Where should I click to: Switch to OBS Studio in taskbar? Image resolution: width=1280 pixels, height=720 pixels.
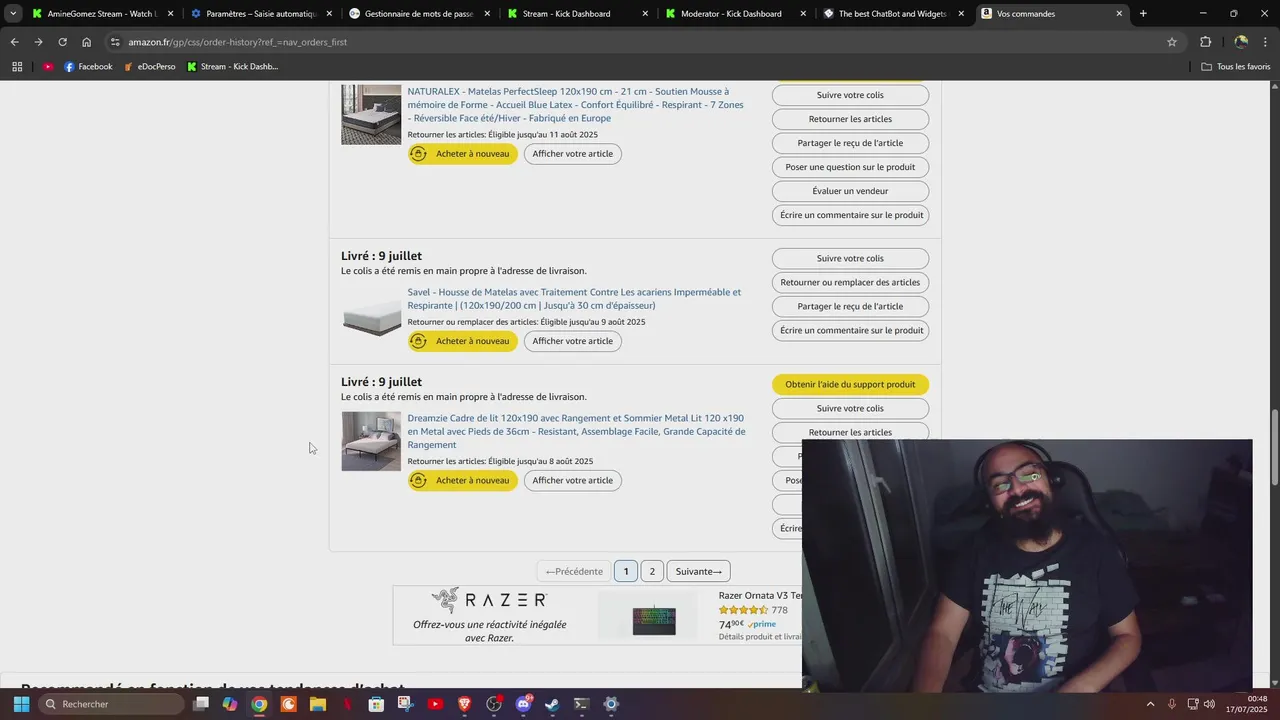click(x=494, y=704)
